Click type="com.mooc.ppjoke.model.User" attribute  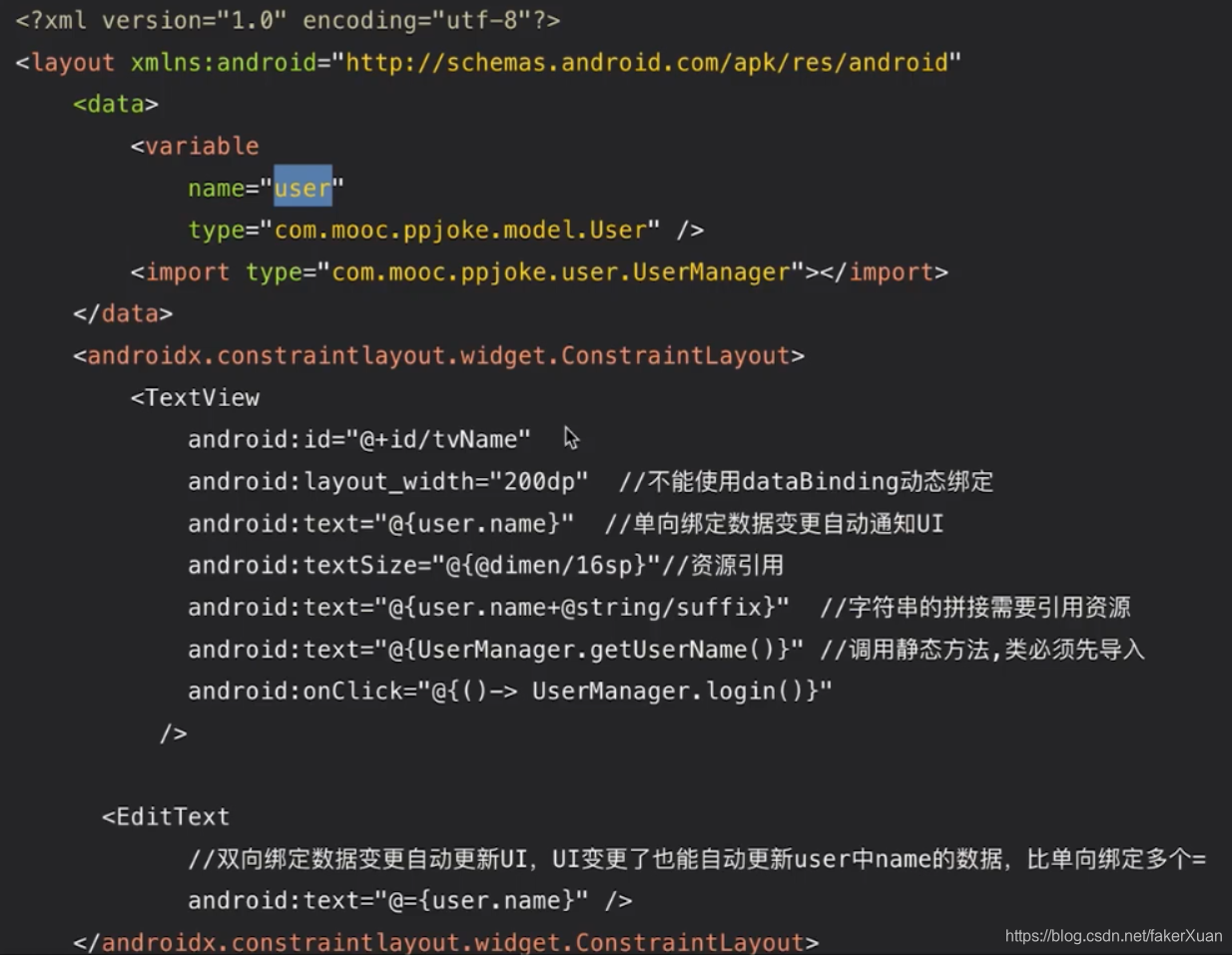(424, 230)
